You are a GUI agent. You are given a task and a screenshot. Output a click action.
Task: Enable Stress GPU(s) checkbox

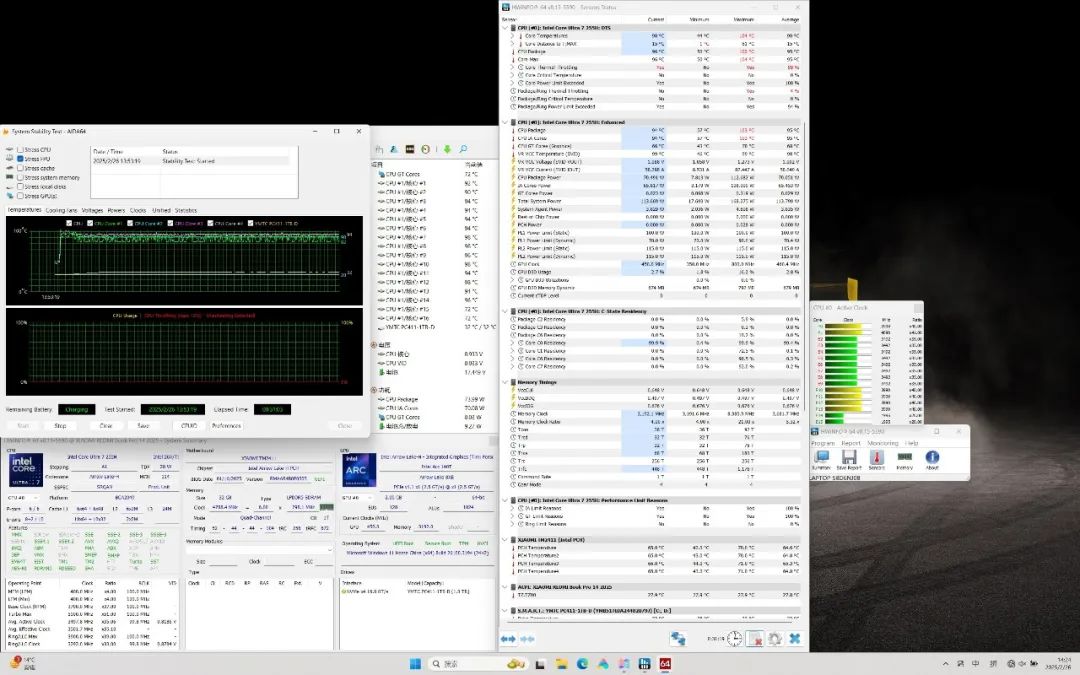tap(21, 196)
